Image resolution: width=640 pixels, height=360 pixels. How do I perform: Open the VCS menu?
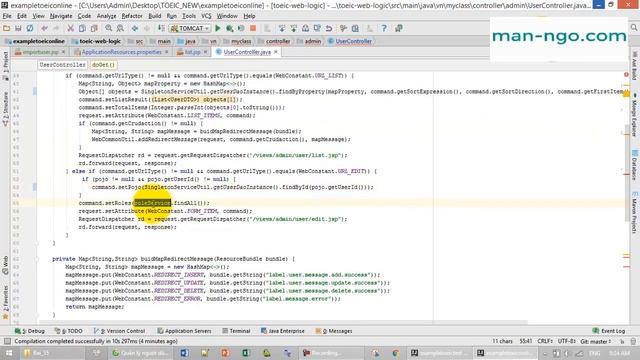pos(206,16)
